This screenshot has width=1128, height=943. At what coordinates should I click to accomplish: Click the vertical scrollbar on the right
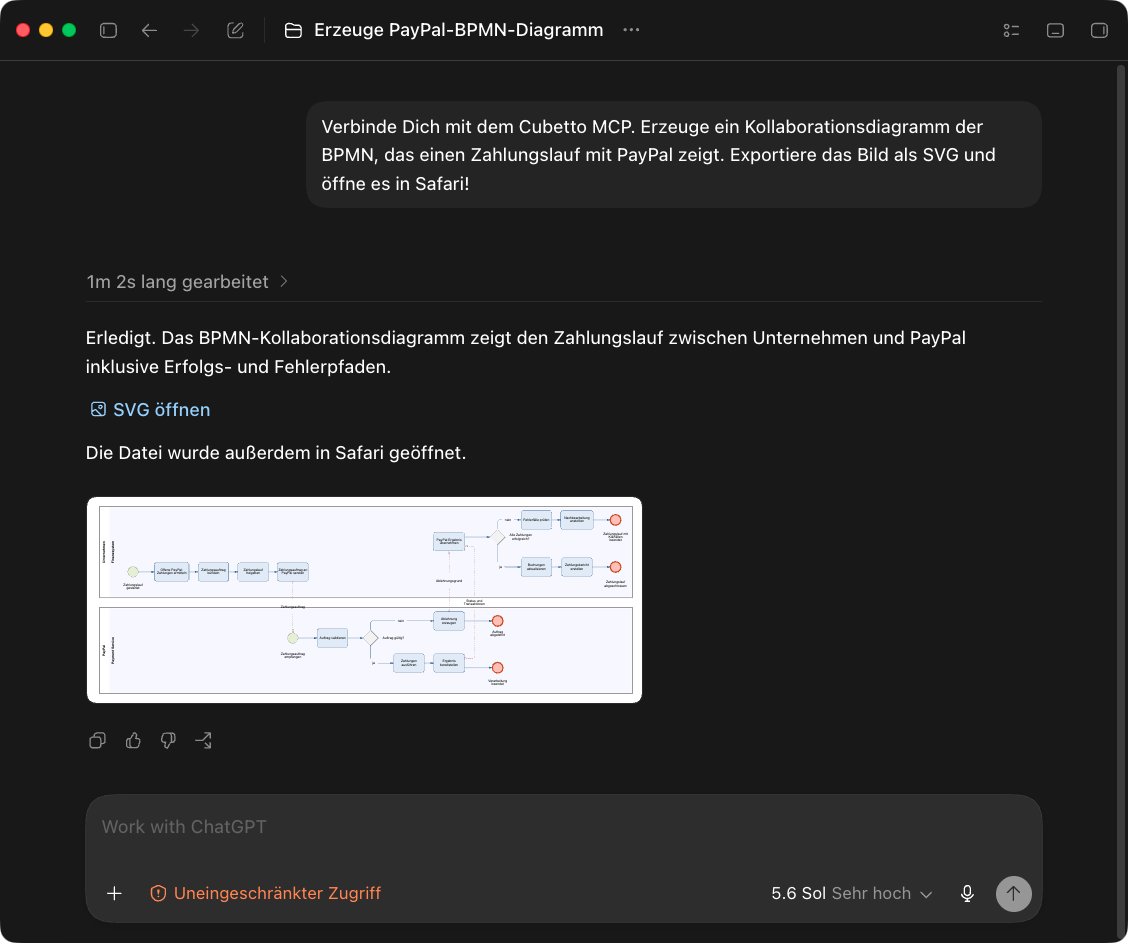pos(1120,500)
